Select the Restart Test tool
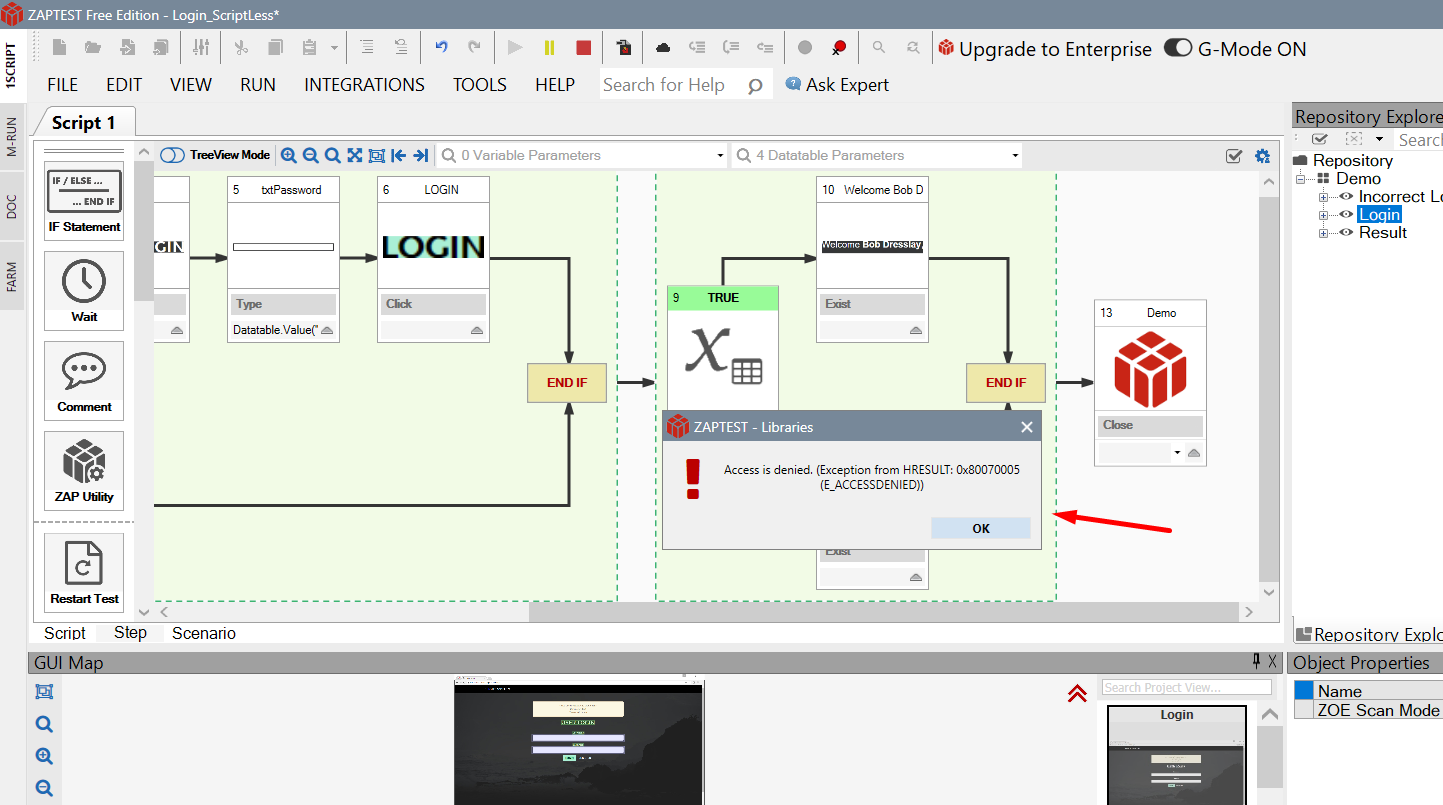 84,572
